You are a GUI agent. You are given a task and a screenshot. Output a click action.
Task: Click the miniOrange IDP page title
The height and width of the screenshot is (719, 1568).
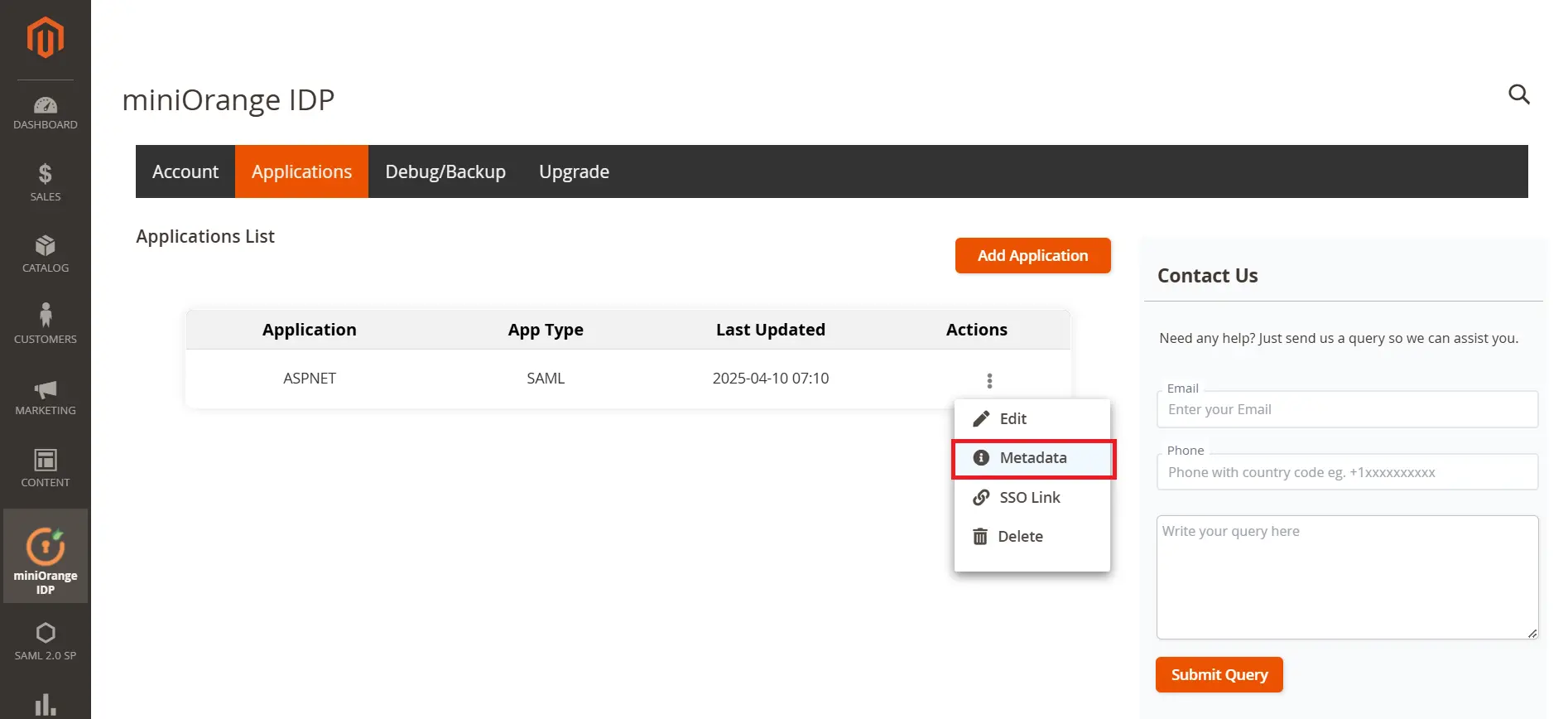click(x=228, y=100)
